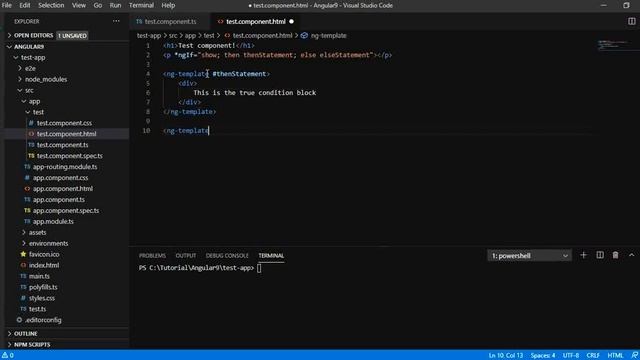Screen dimensions: 640x360
Task: Open Terminal menu
Action: point(141,5)
